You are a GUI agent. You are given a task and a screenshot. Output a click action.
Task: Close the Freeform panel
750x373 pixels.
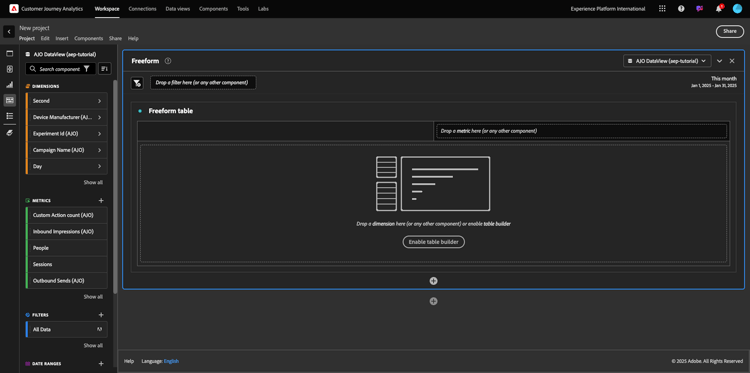[x=732, y=61]
